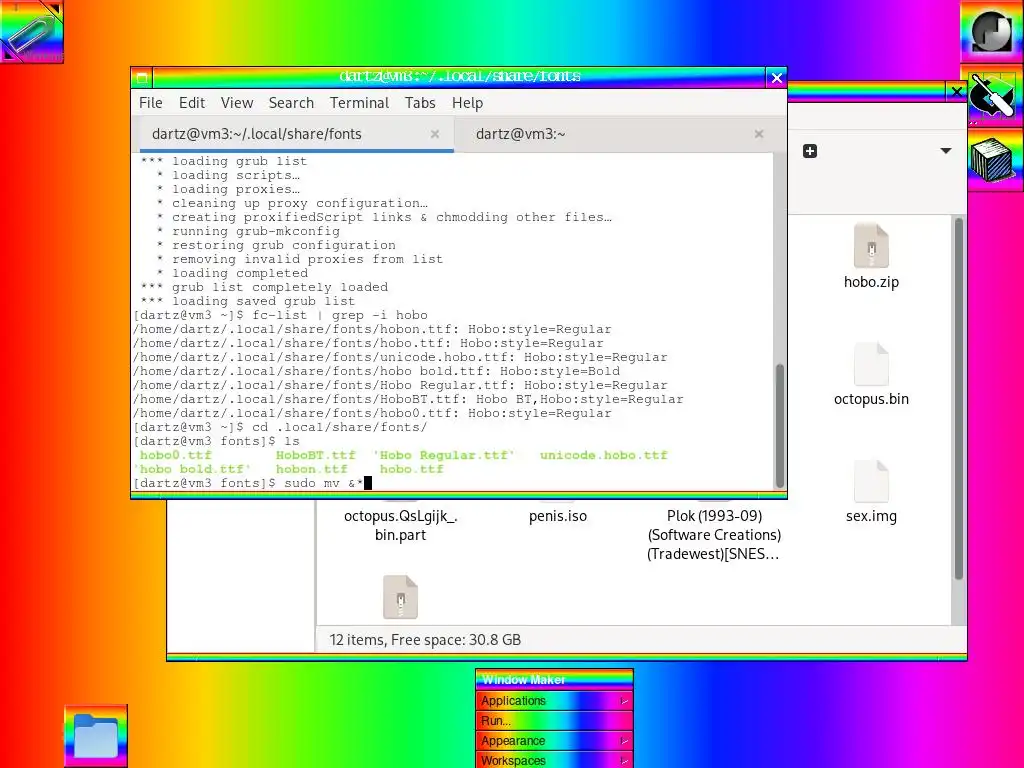Open the Edit menu in the terminal

(x=192, y=103)
